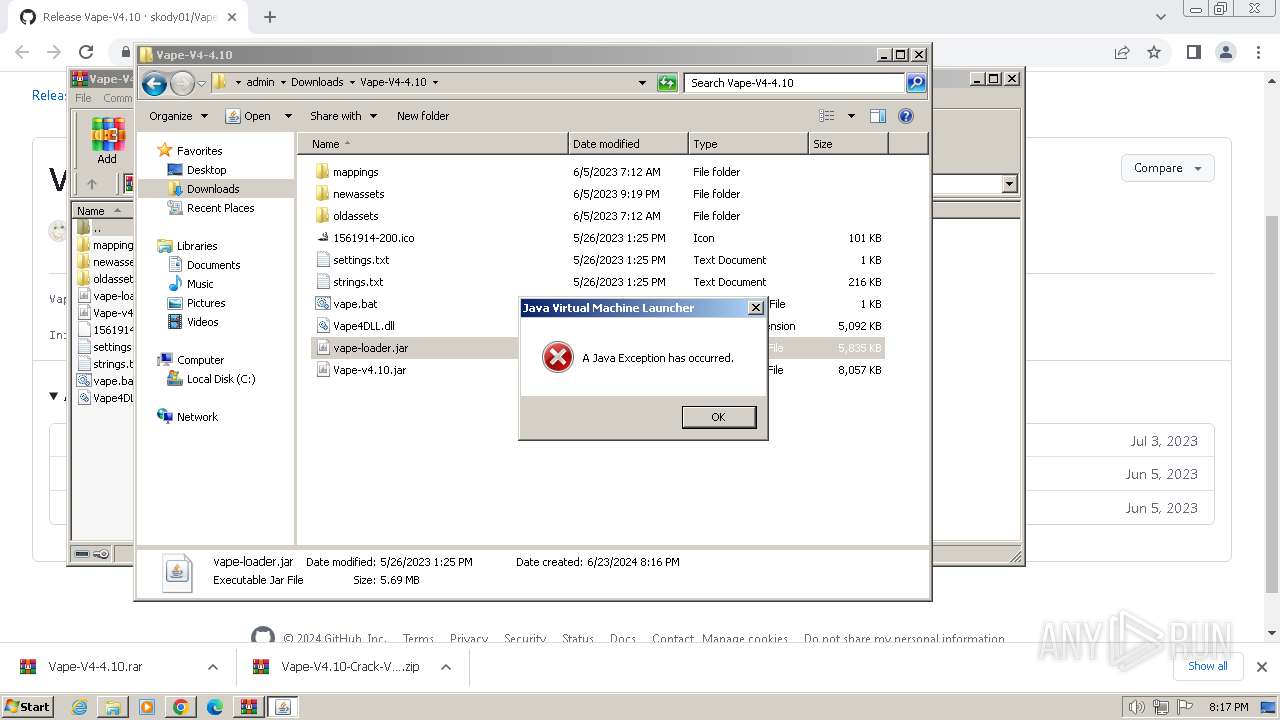Click Show all downloads
The image size is (1280, 720).
[1207, 666]
